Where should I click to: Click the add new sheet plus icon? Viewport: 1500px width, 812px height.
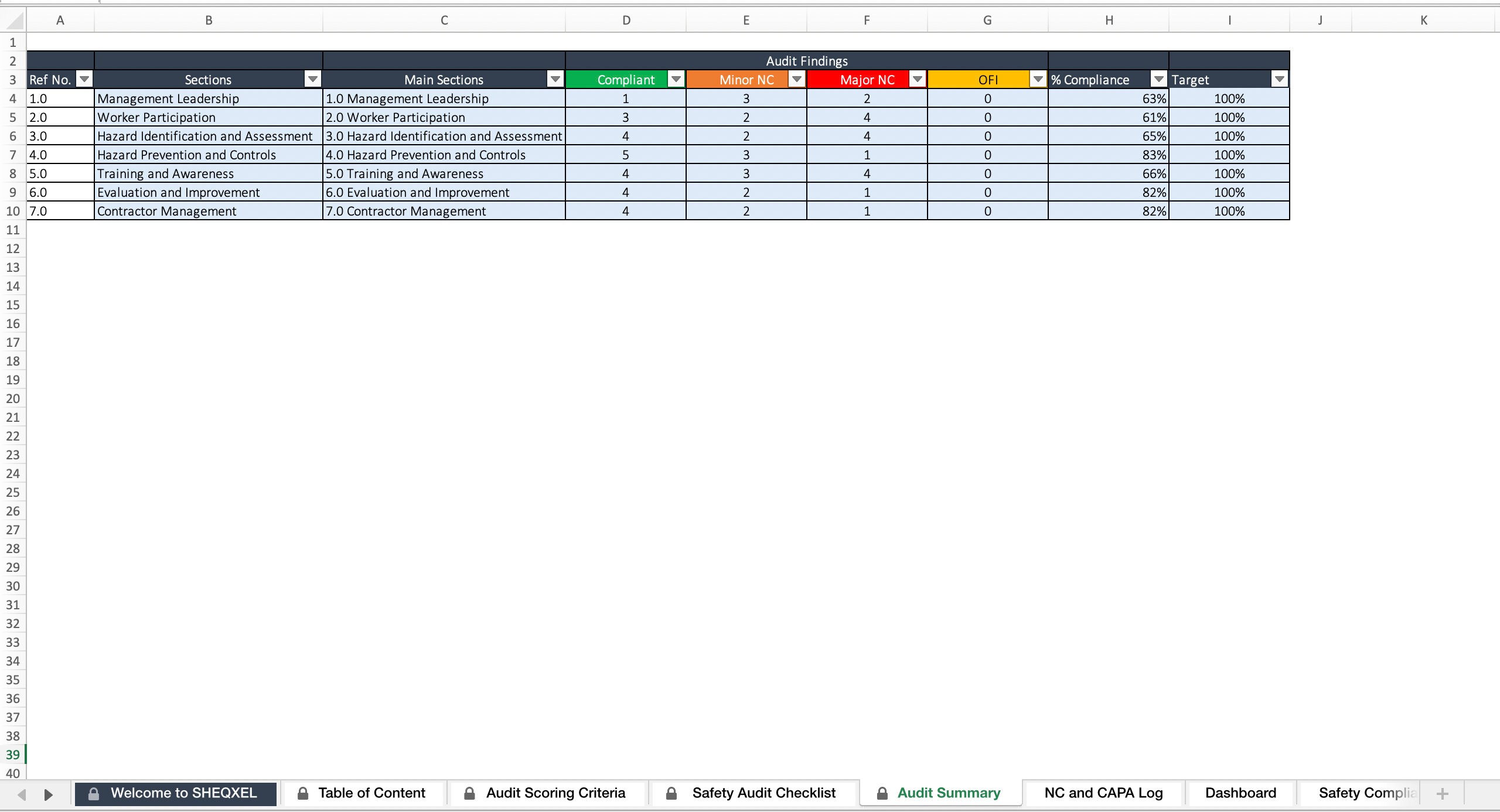click(x=1443, y=793)
